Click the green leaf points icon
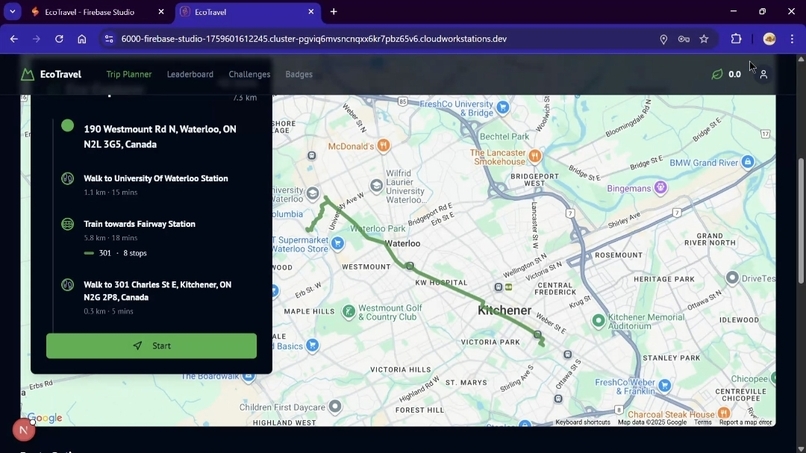 [717, 75]
